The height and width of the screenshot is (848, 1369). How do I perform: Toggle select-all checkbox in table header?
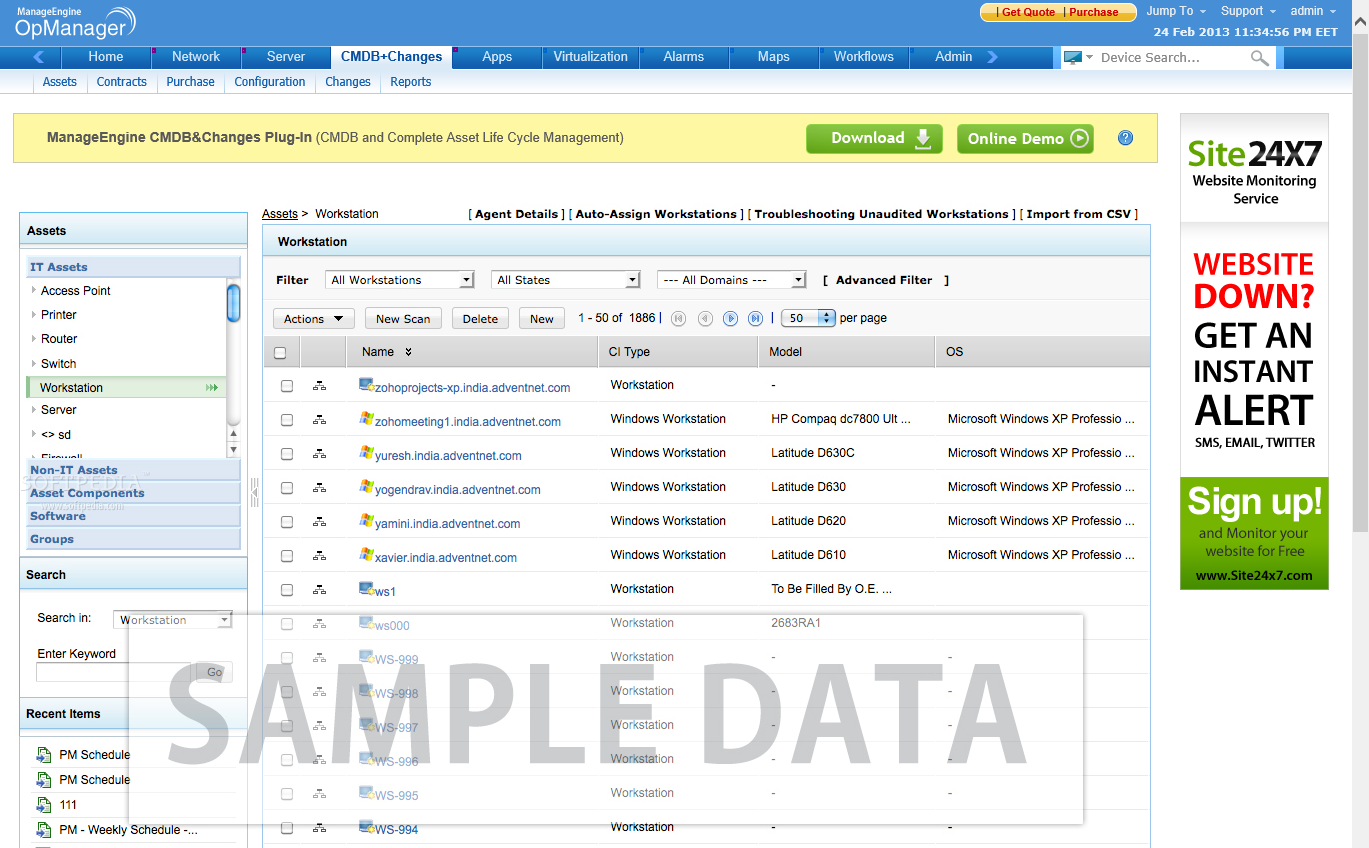[x=280, y=352]
